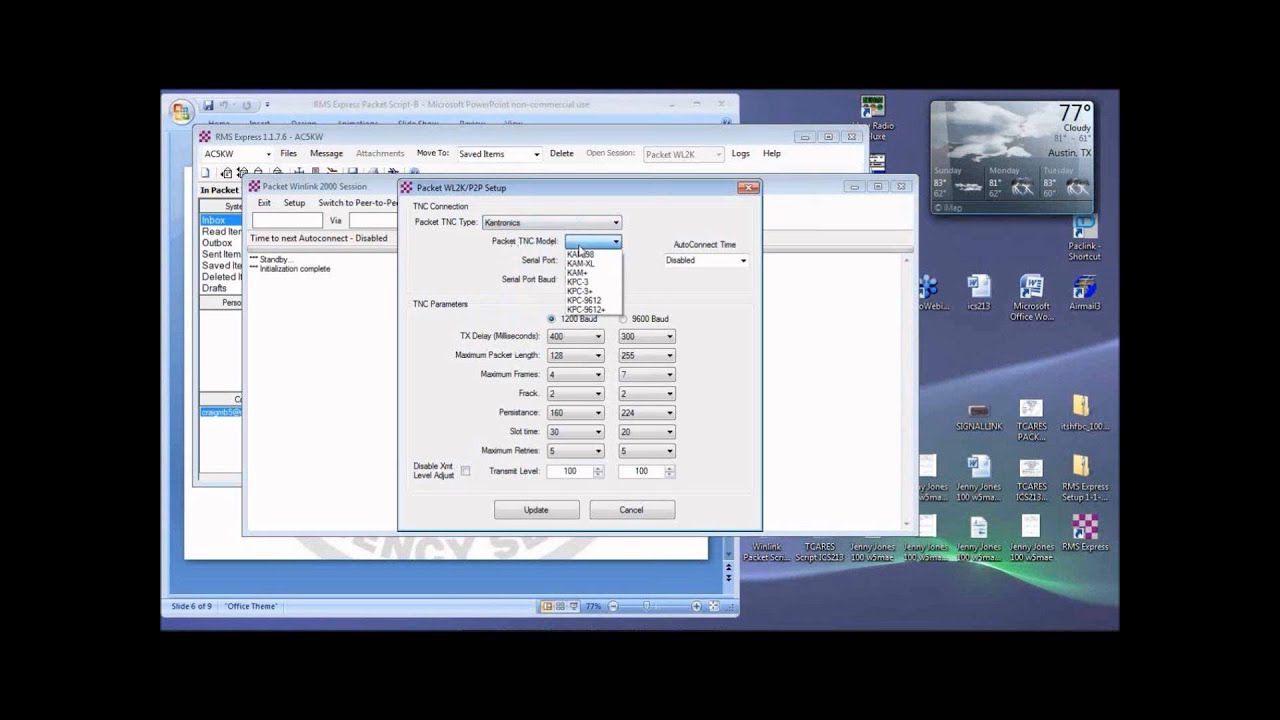
Task: Click 1200 baud Transmit Level stepper
Action: pos(598,471)
